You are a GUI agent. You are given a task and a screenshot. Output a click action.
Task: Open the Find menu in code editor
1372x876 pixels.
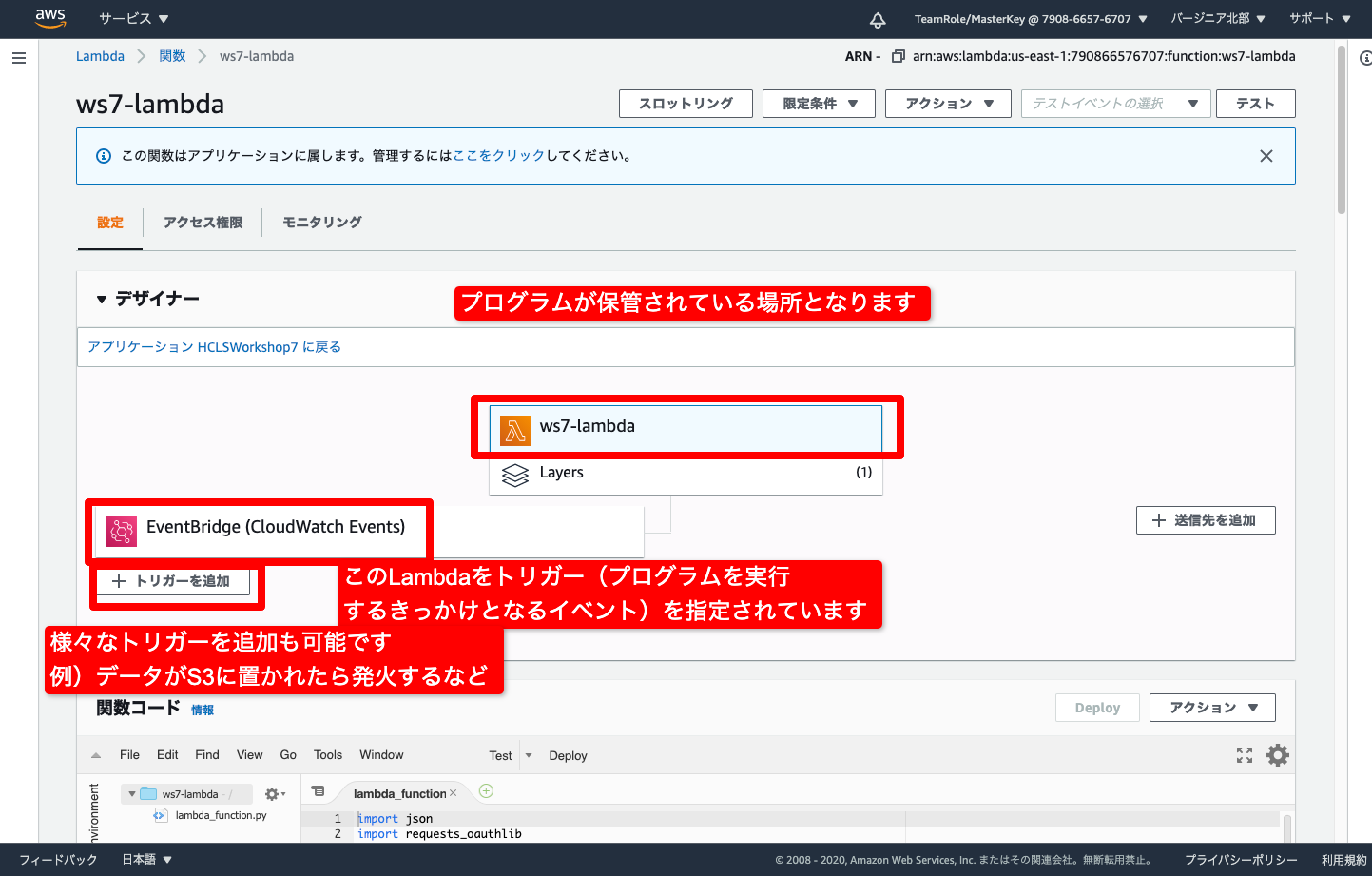tap(207, 755)
